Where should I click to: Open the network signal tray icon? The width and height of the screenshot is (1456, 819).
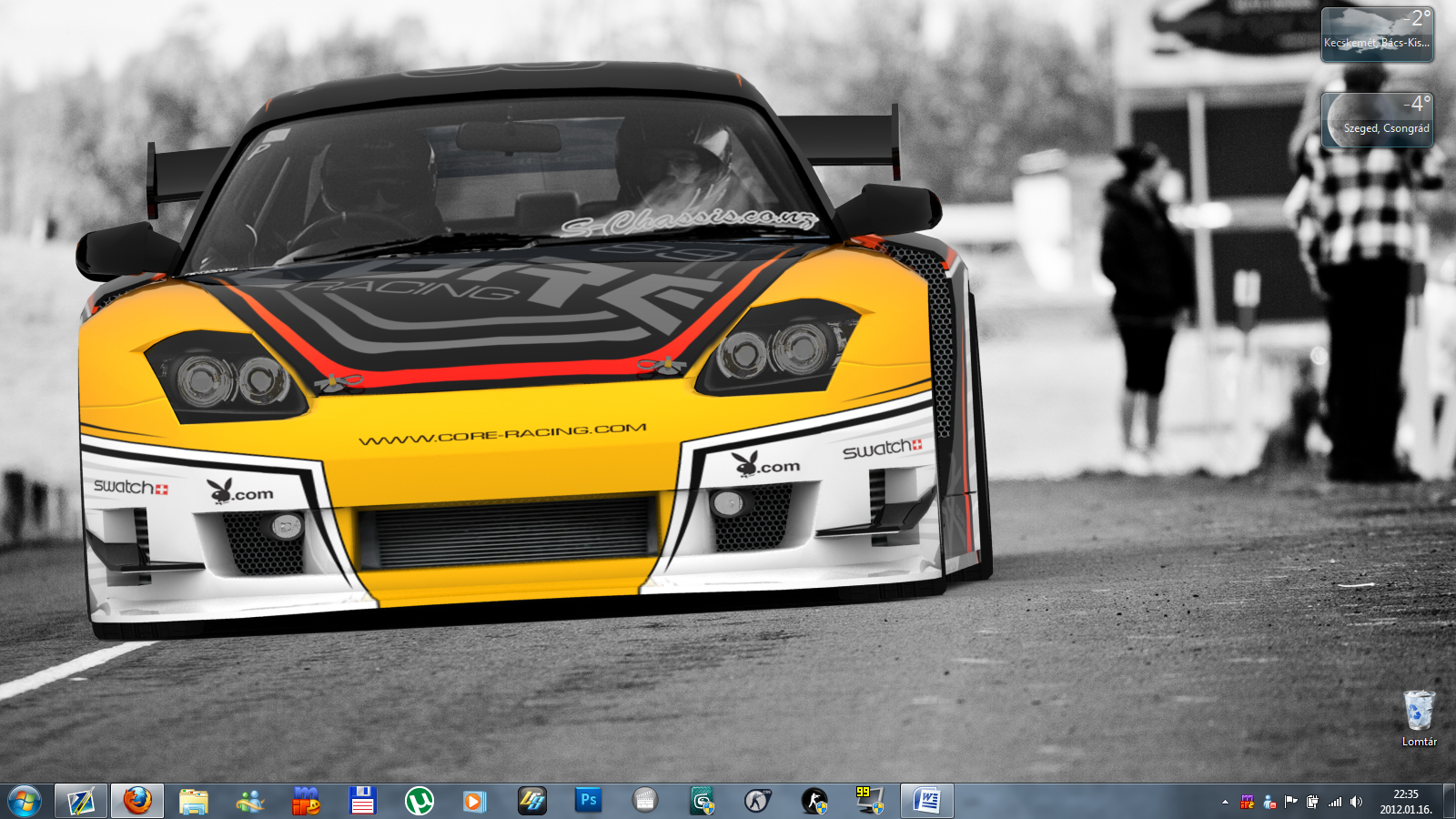[1335, 802]
